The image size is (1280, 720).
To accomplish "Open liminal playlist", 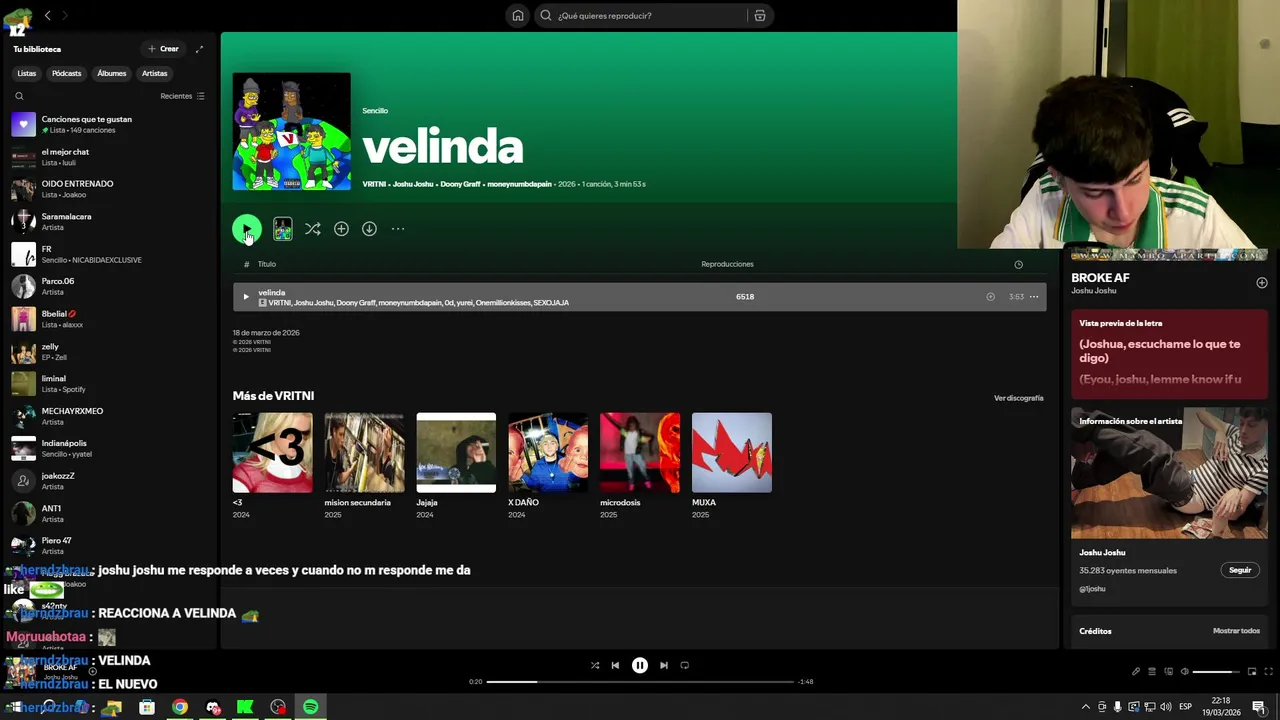I will tap(108, 383).
